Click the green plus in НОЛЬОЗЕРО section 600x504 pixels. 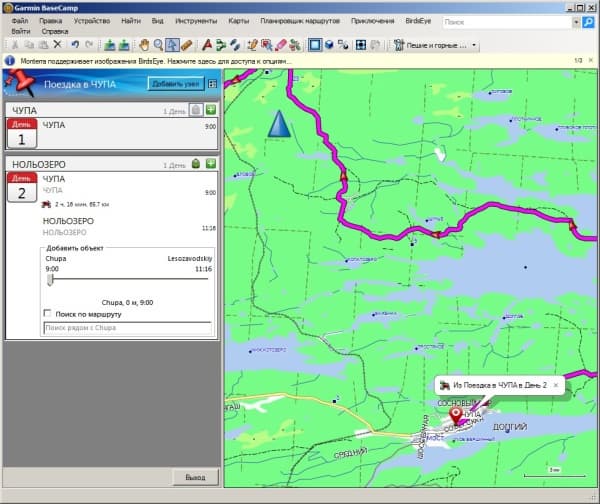tap(211, 164)
